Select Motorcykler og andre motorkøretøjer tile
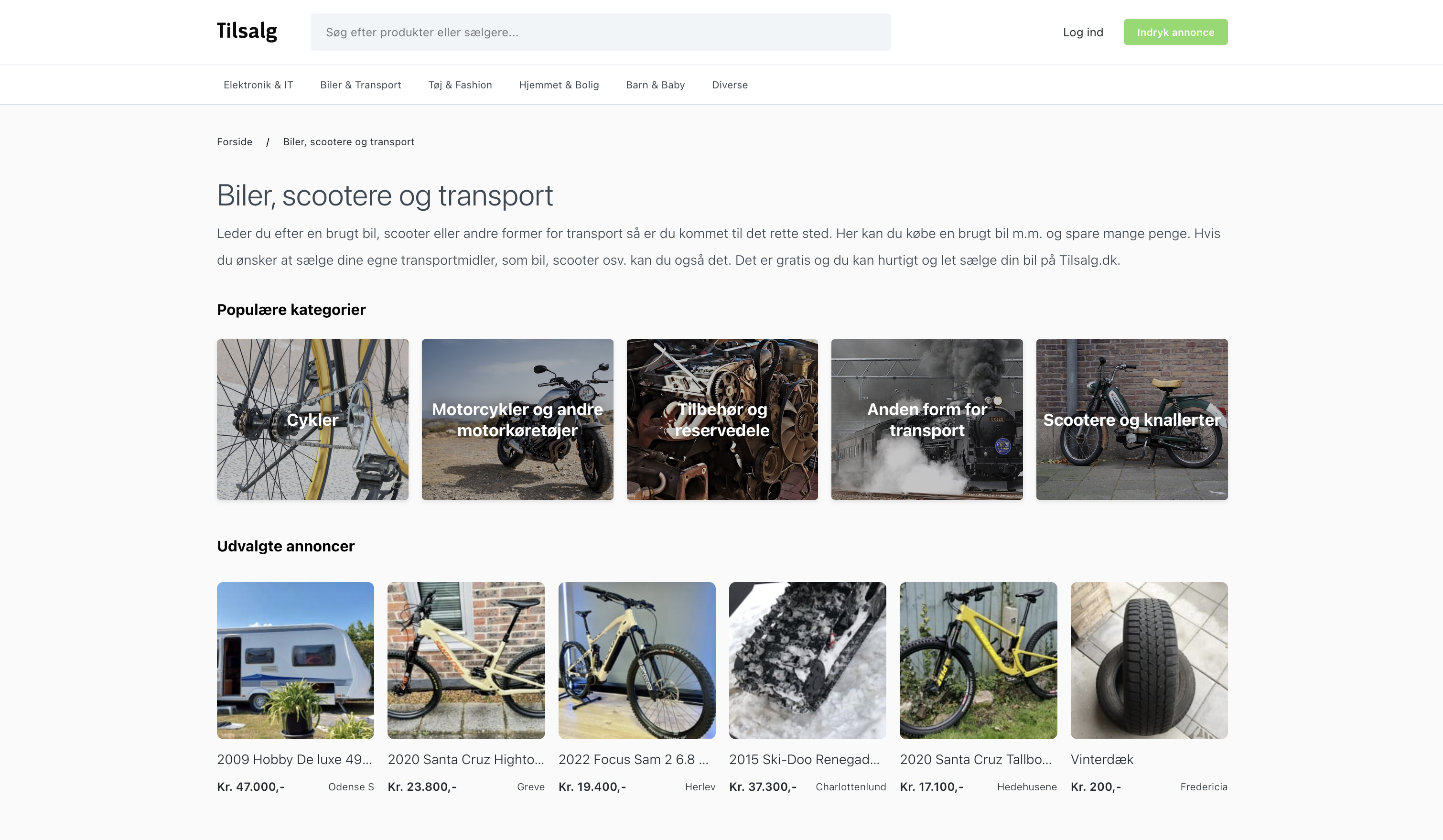1443x840 pixels. tap(517, 419)
